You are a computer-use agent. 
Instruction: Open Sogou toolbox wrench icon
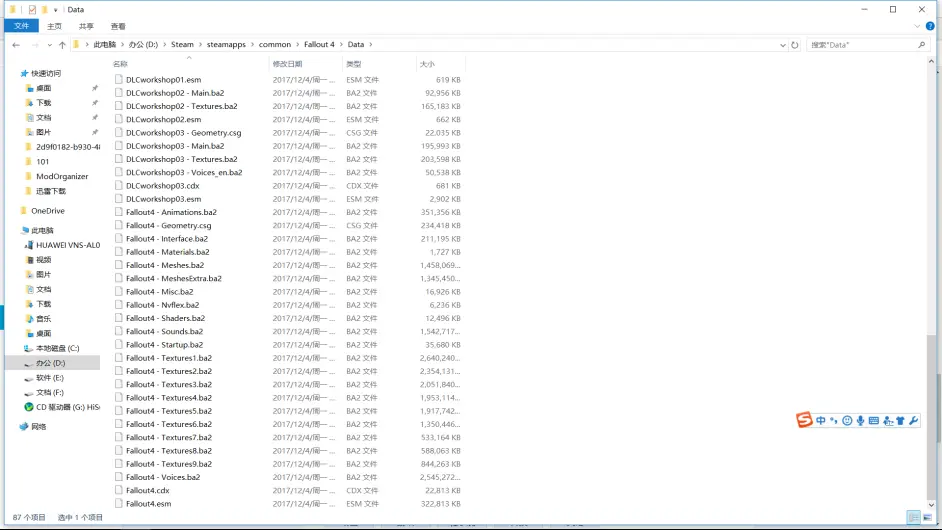[x=913, y=421]
